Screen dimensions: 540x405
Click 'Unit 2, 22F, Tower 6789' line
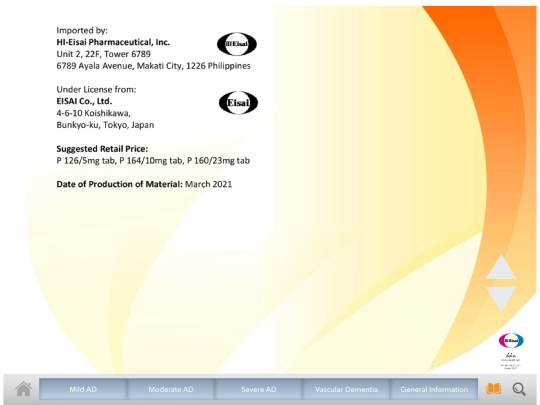(103, 54)
